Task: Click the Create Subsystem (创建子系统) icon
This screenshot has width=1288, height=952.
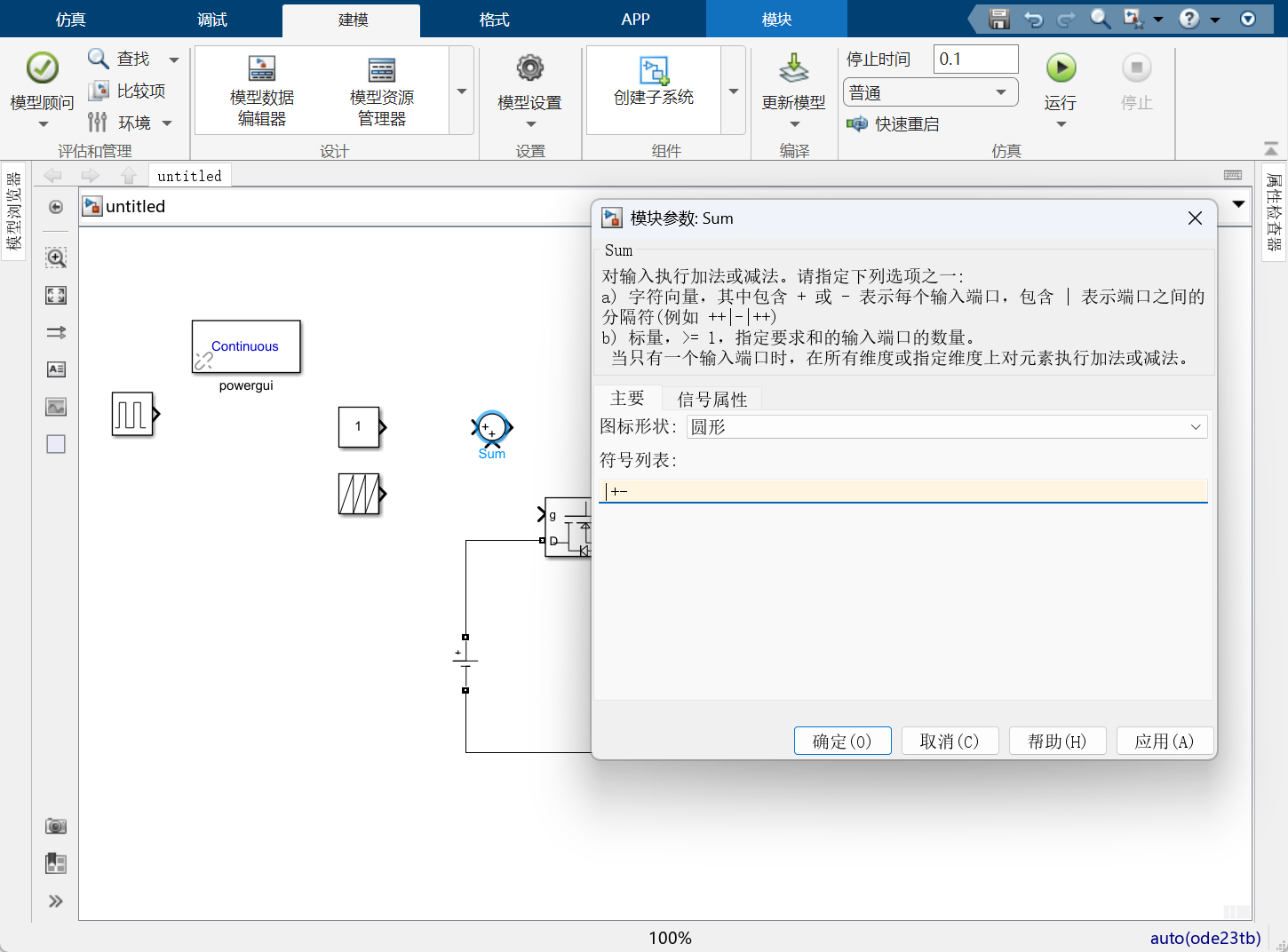Action: coord(654,71)
